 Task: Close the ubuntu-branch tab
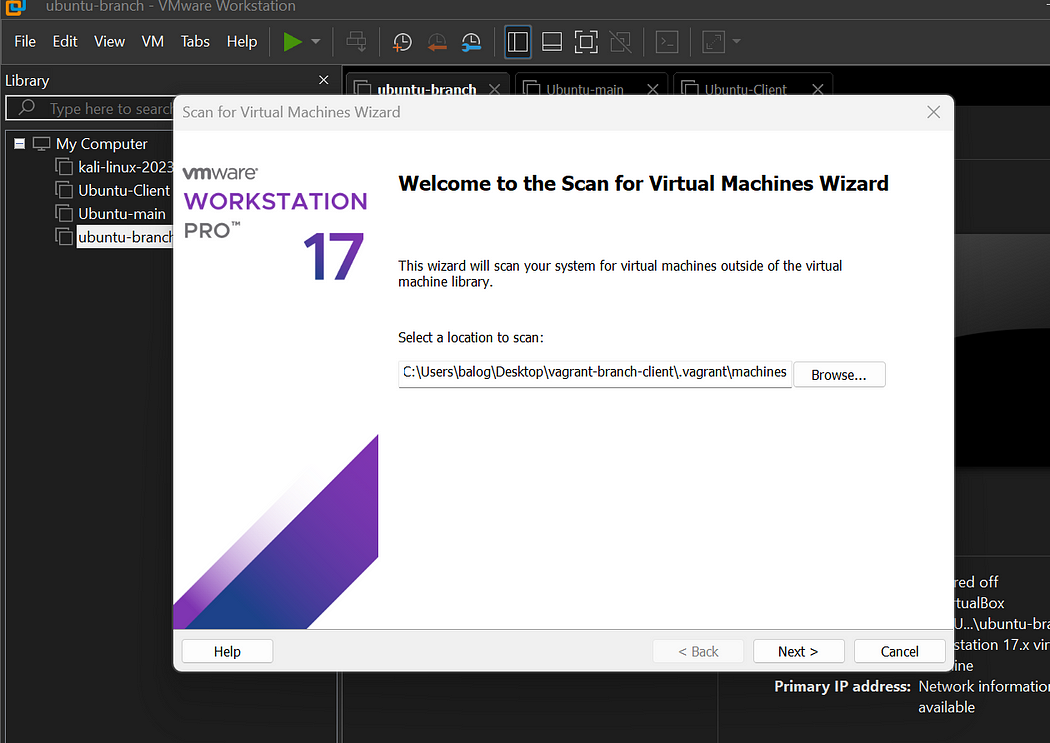pyautogui.click(x=494, y=89)
